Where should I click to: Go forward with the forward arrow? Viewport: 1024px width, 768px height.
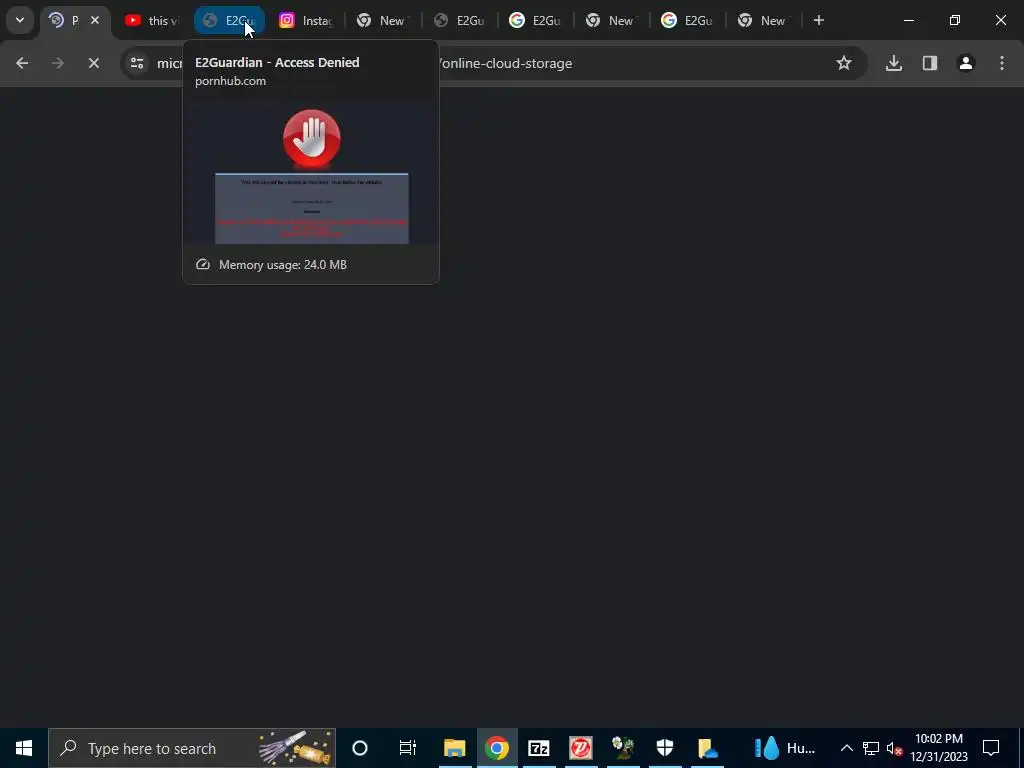tap(58, 63)
